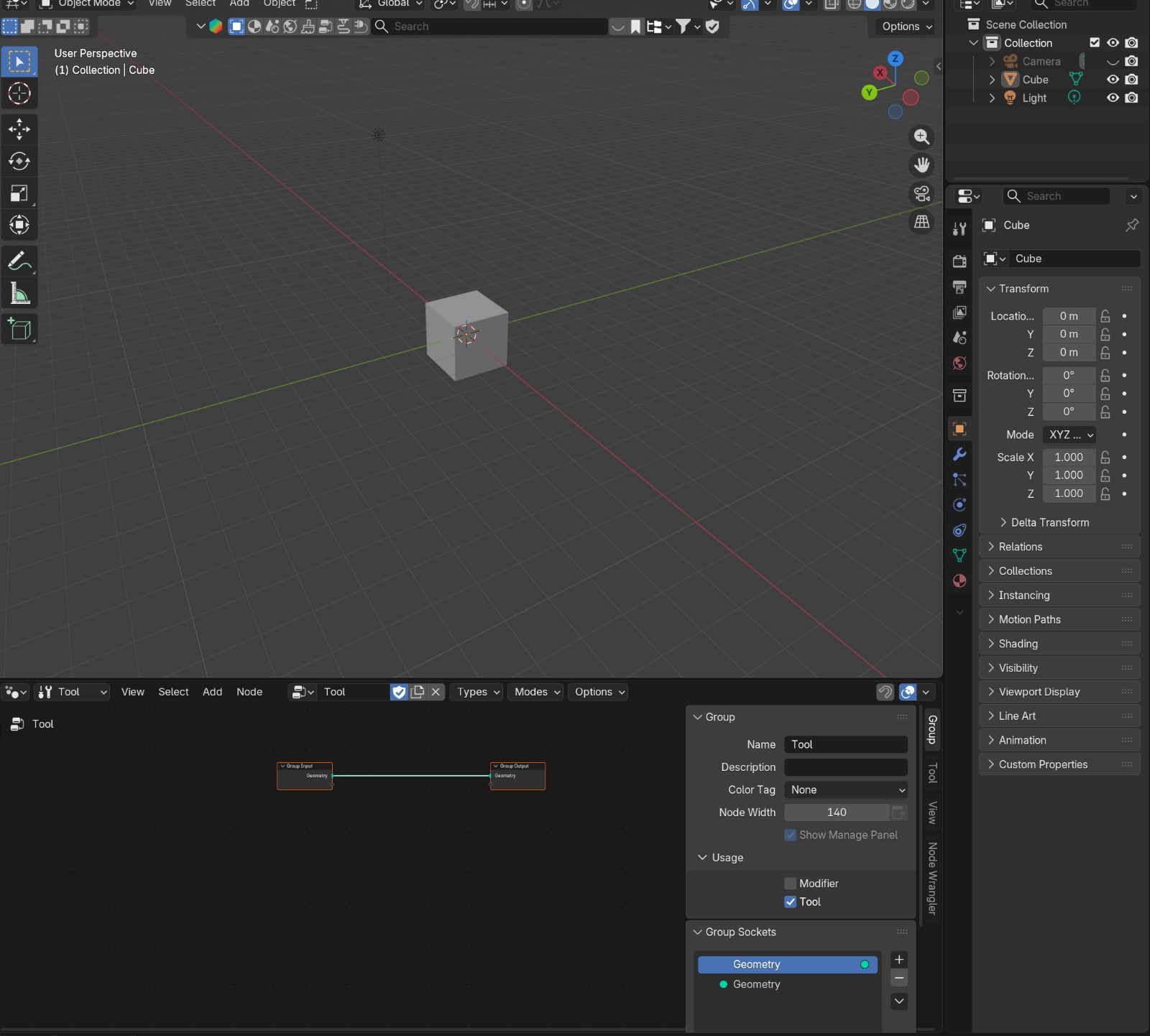Click the Toggle Camera View icon
1150x1036 pixels.
click(x=921, y=193)
